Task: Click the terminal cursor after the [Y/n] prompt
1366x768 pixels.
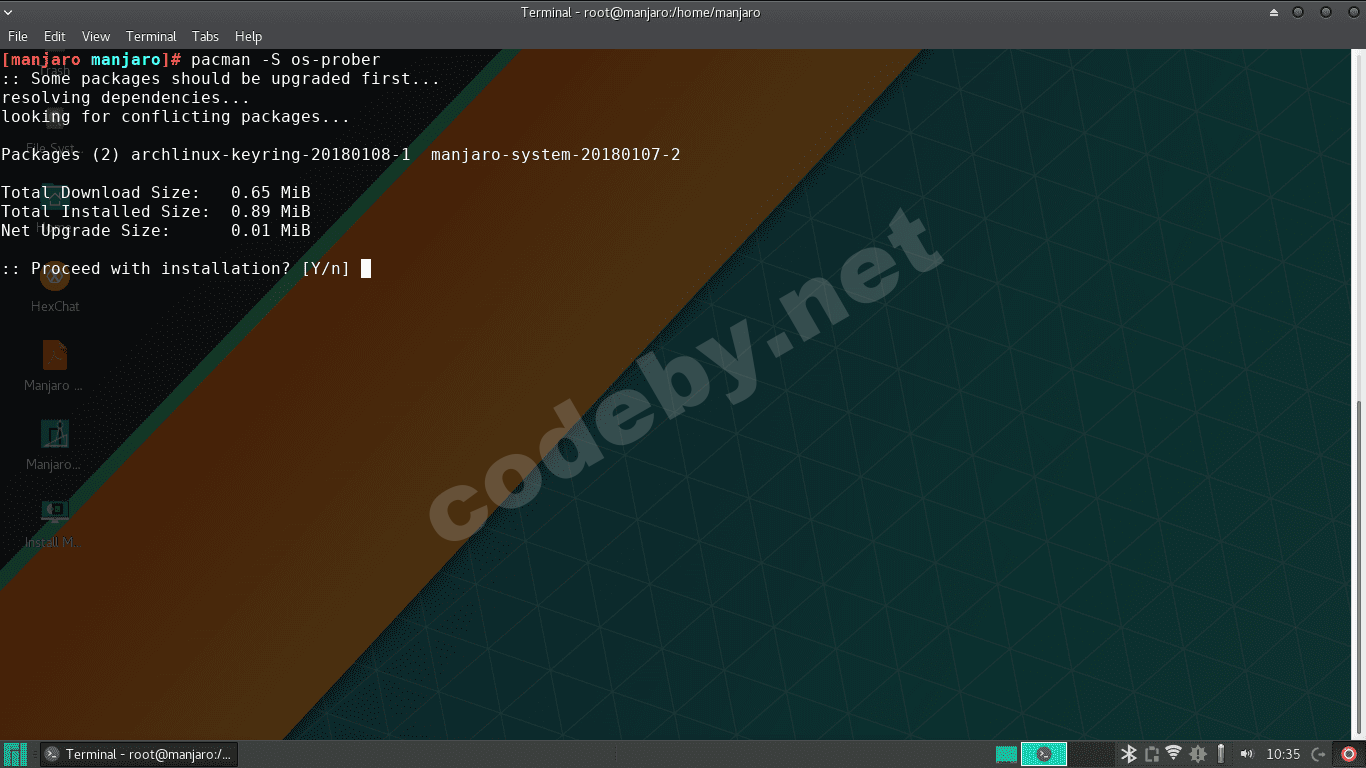Action: (x=366, y=268)
